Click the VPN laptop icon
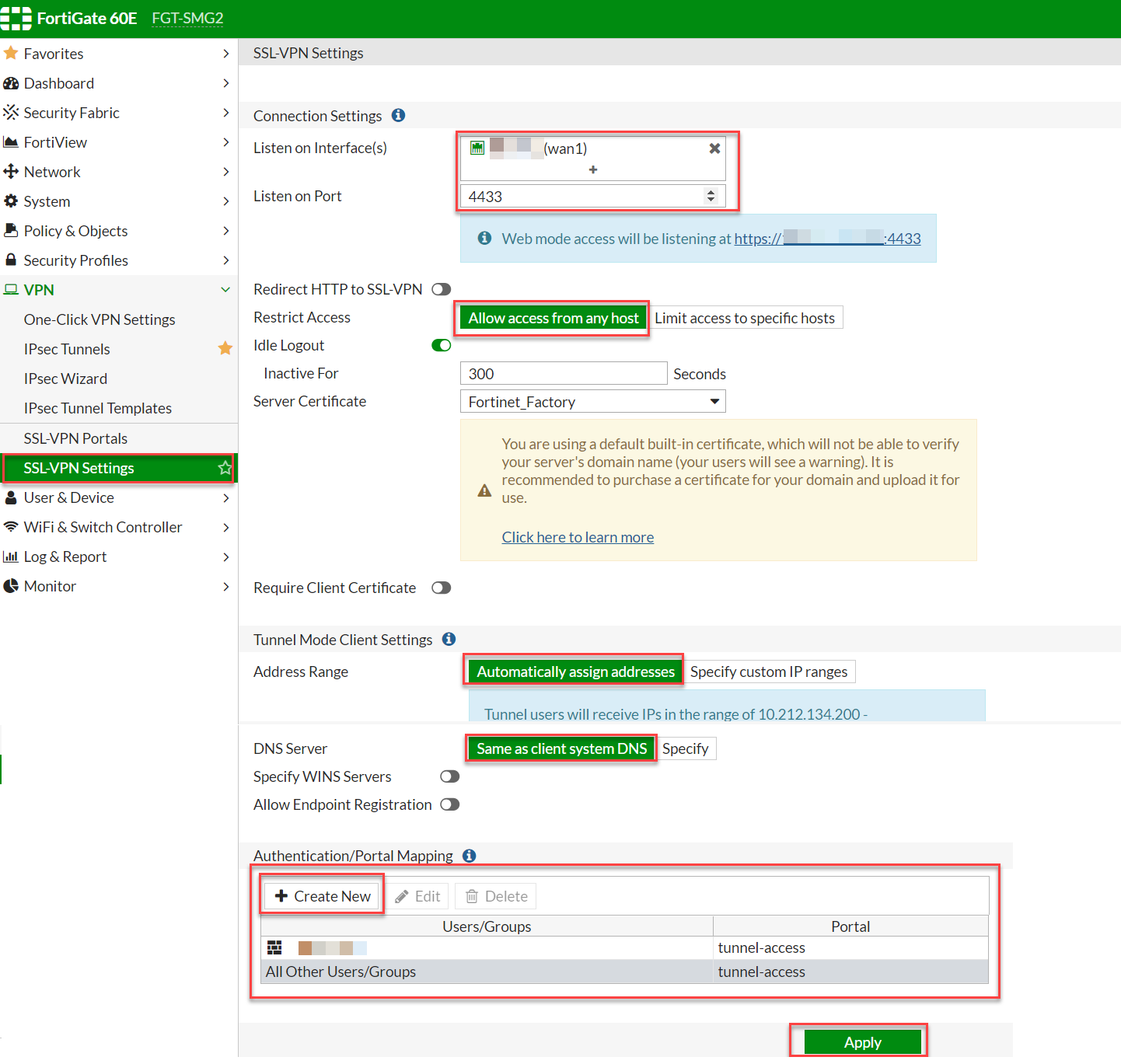This screenshot has height=1064, width=1121. (11, 290)
